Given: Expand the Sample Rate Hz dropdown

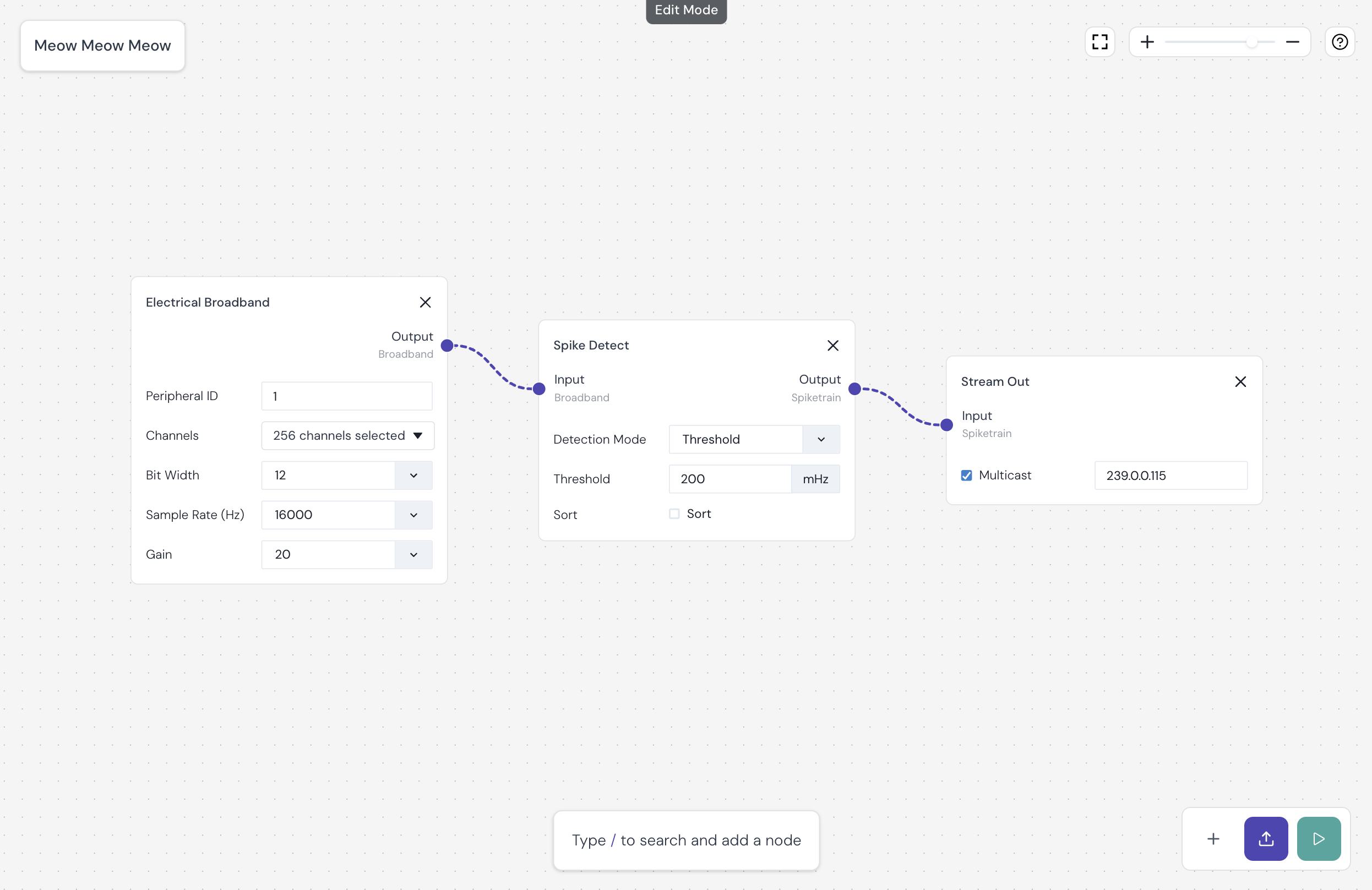Looking at the screenshot, I should [414, 514].
